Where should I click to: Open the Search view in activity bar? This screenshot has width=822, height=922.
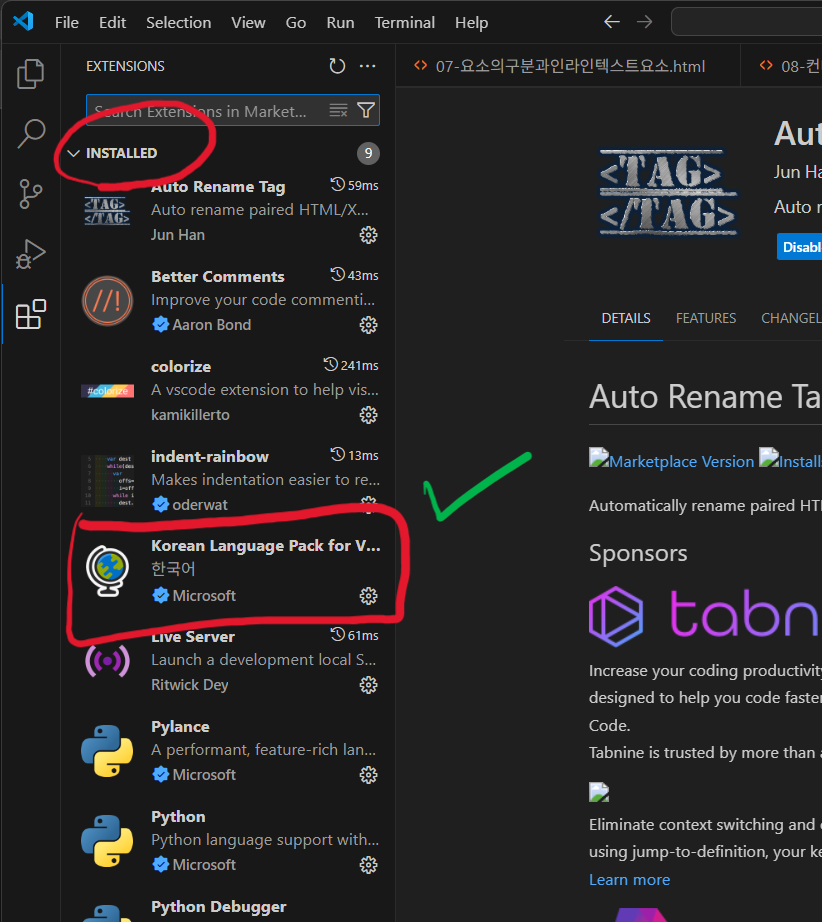tap(31, 133)
